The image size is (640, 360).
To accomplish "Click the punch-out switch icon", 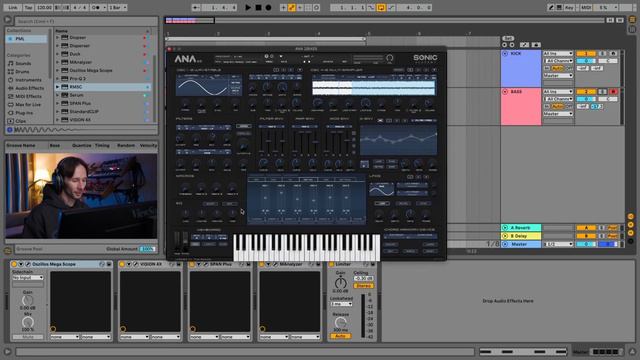I will 391,7.
